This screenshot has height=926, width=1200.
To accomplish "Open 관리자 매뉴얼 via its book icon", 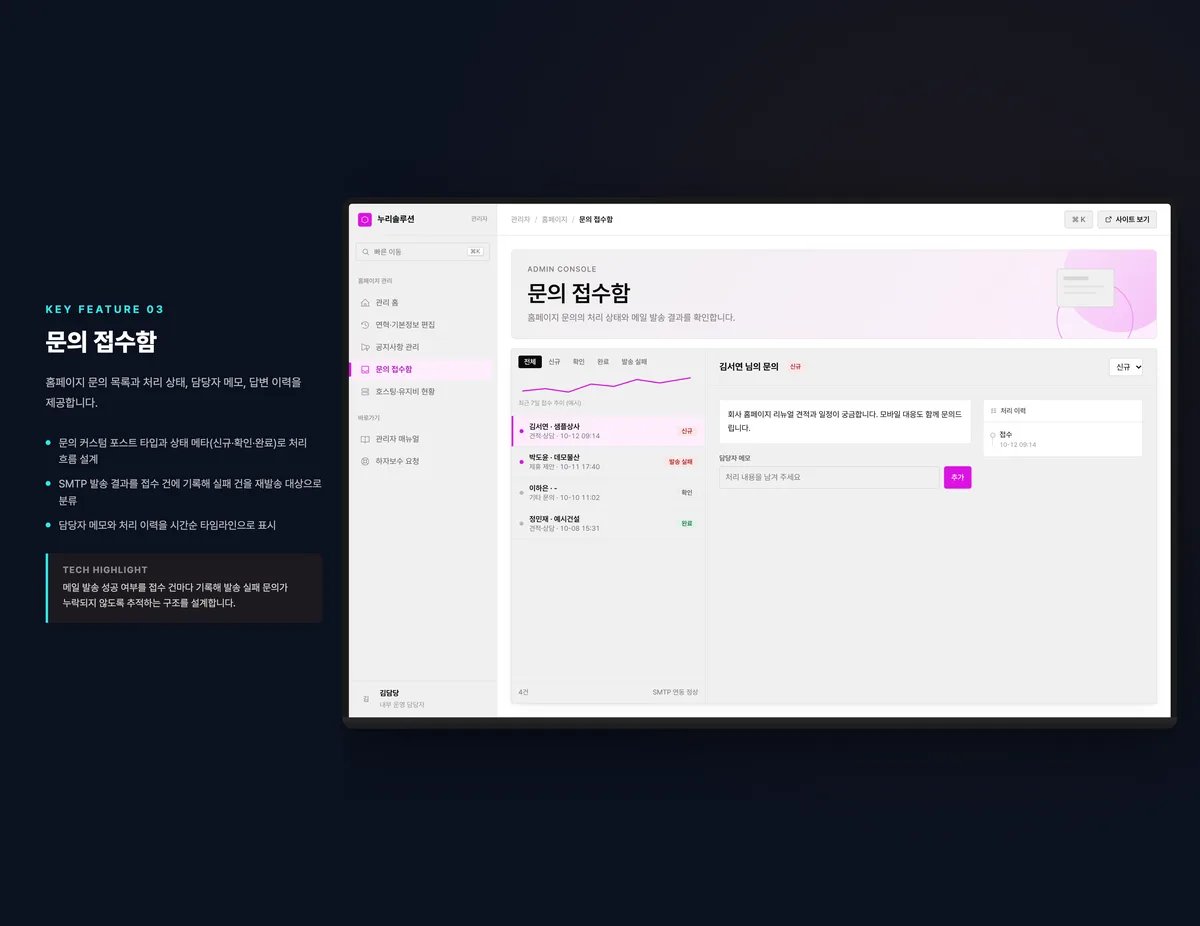I will tap(365, 439).
